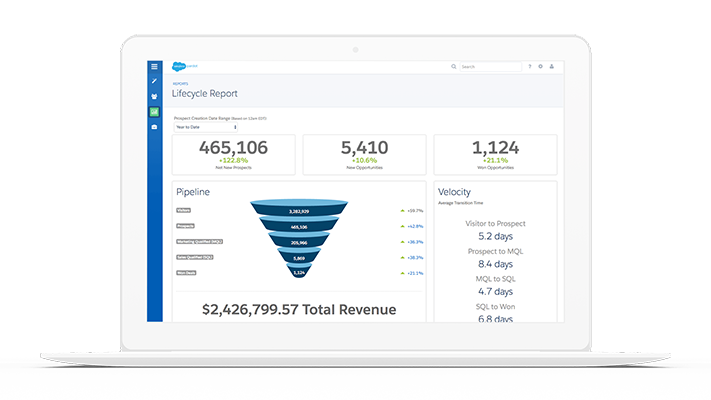Open the help question mark icon
This screenshot has height=400, width=711.
coord(530,67)
